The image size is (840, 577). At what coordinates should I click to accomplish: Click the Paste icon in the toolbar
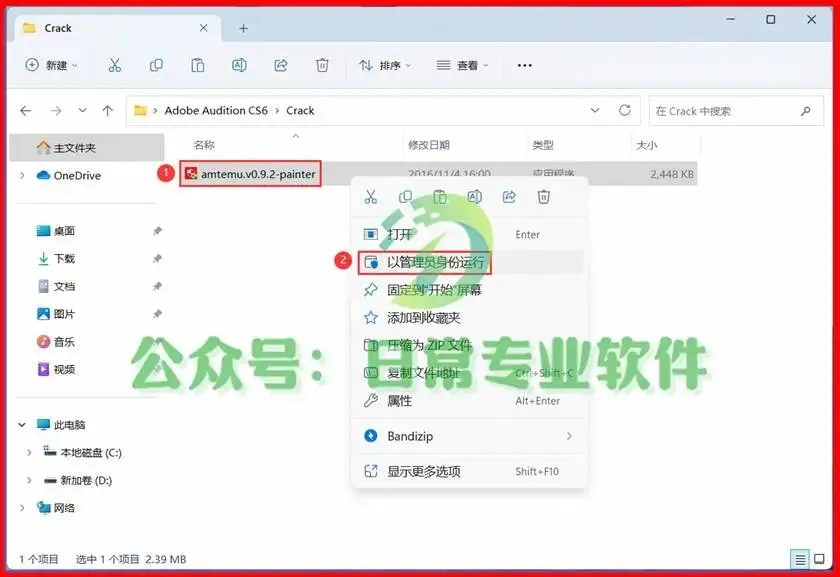[x=198, y=65]
